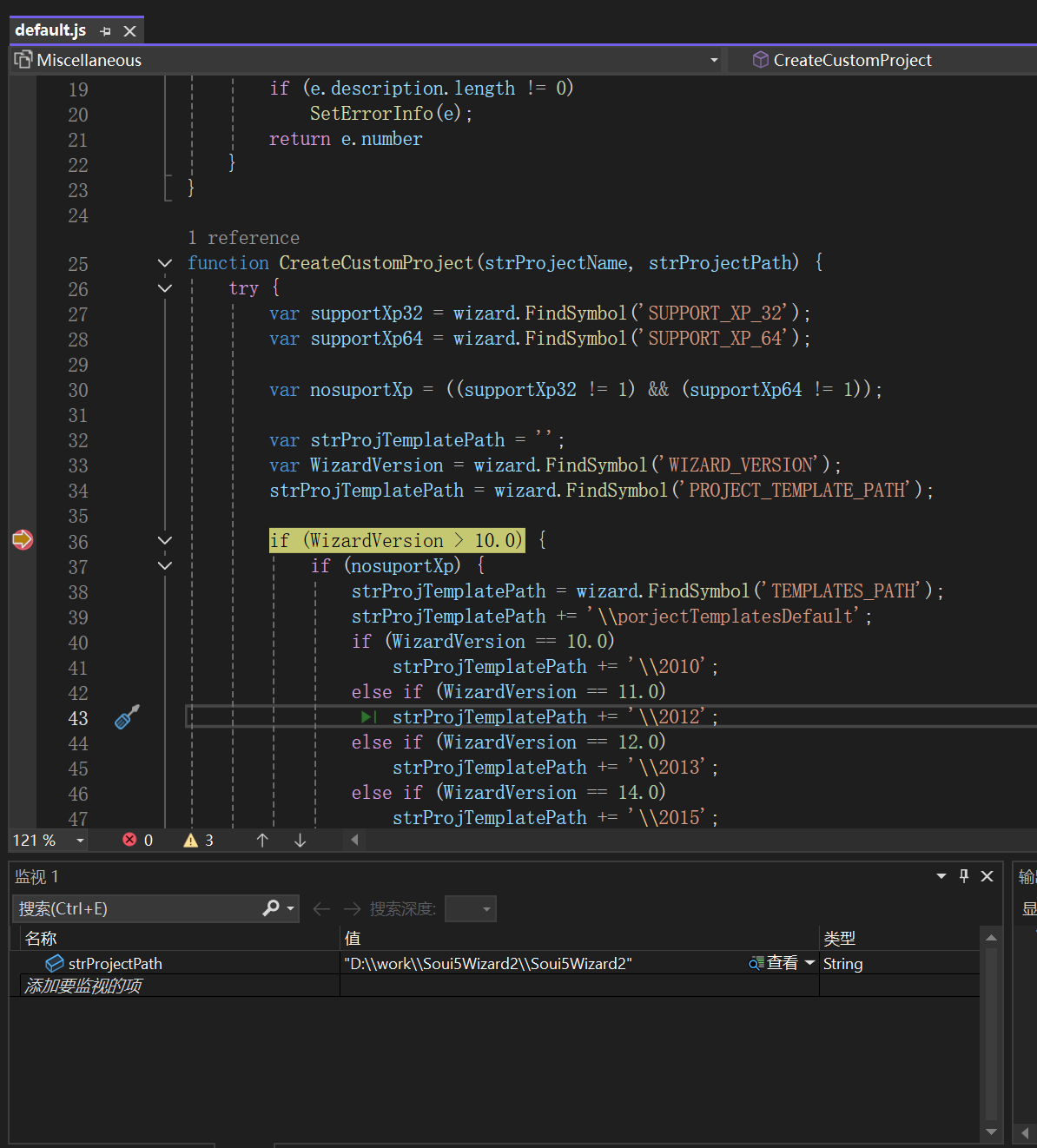This screenshot has width=1037, height=1148.
Task: Collapse the CreateCustomProject function at line 25
Action: pyautogui.click(x=165, y=263)
